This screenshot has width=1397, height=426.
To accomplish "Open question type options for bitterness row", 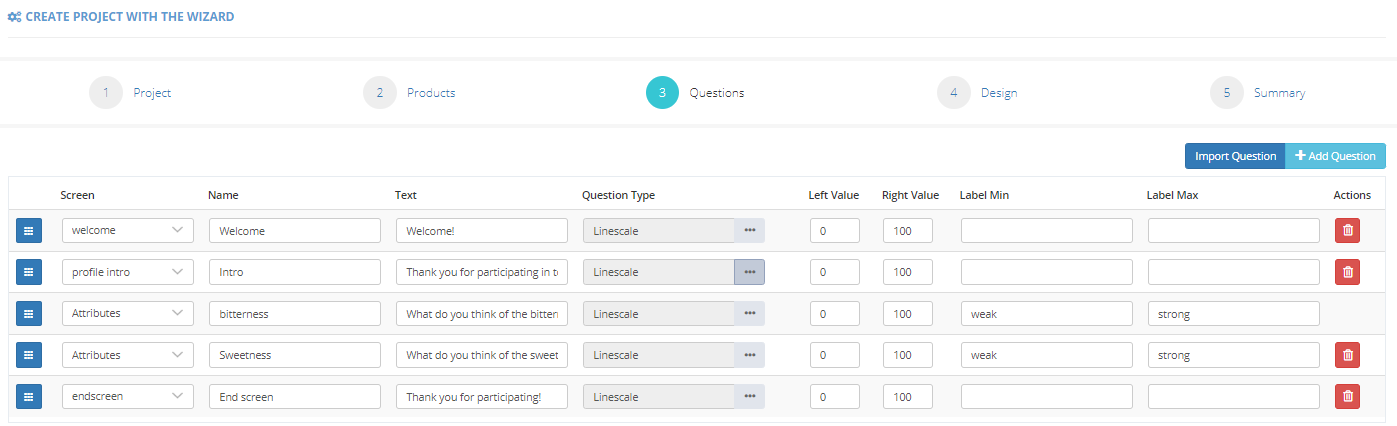I will pyautogui.click(x=749, y=314).
